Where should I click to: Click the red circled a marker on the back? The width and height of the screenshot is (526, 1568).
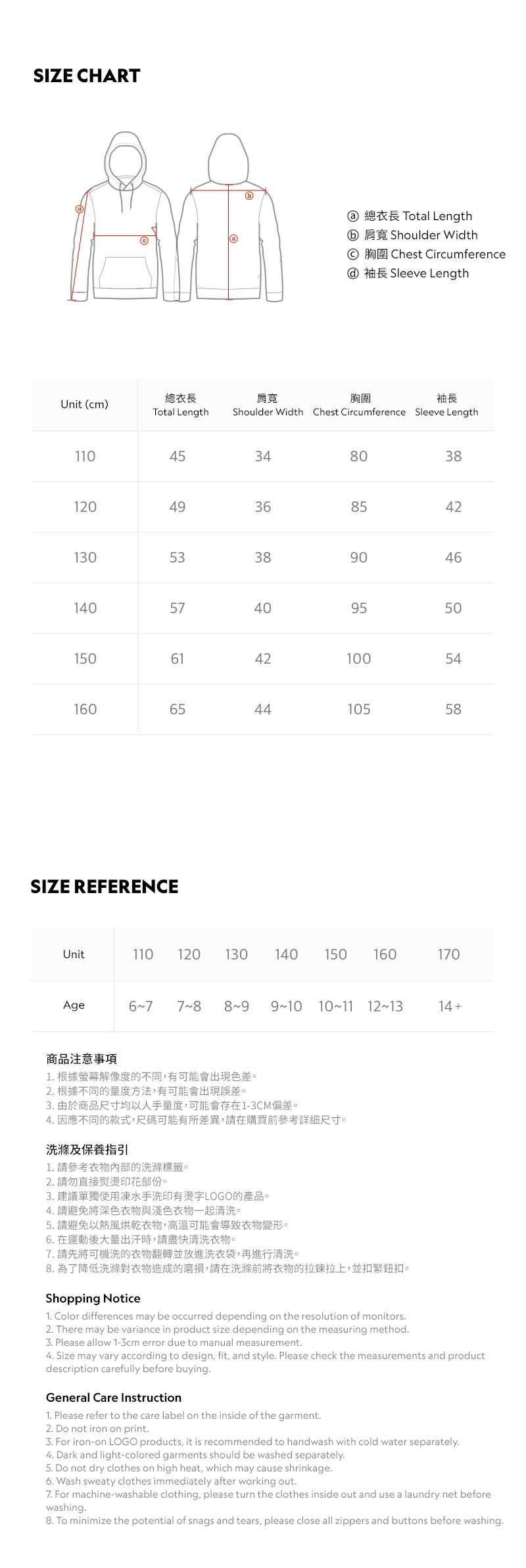[233, 238]
